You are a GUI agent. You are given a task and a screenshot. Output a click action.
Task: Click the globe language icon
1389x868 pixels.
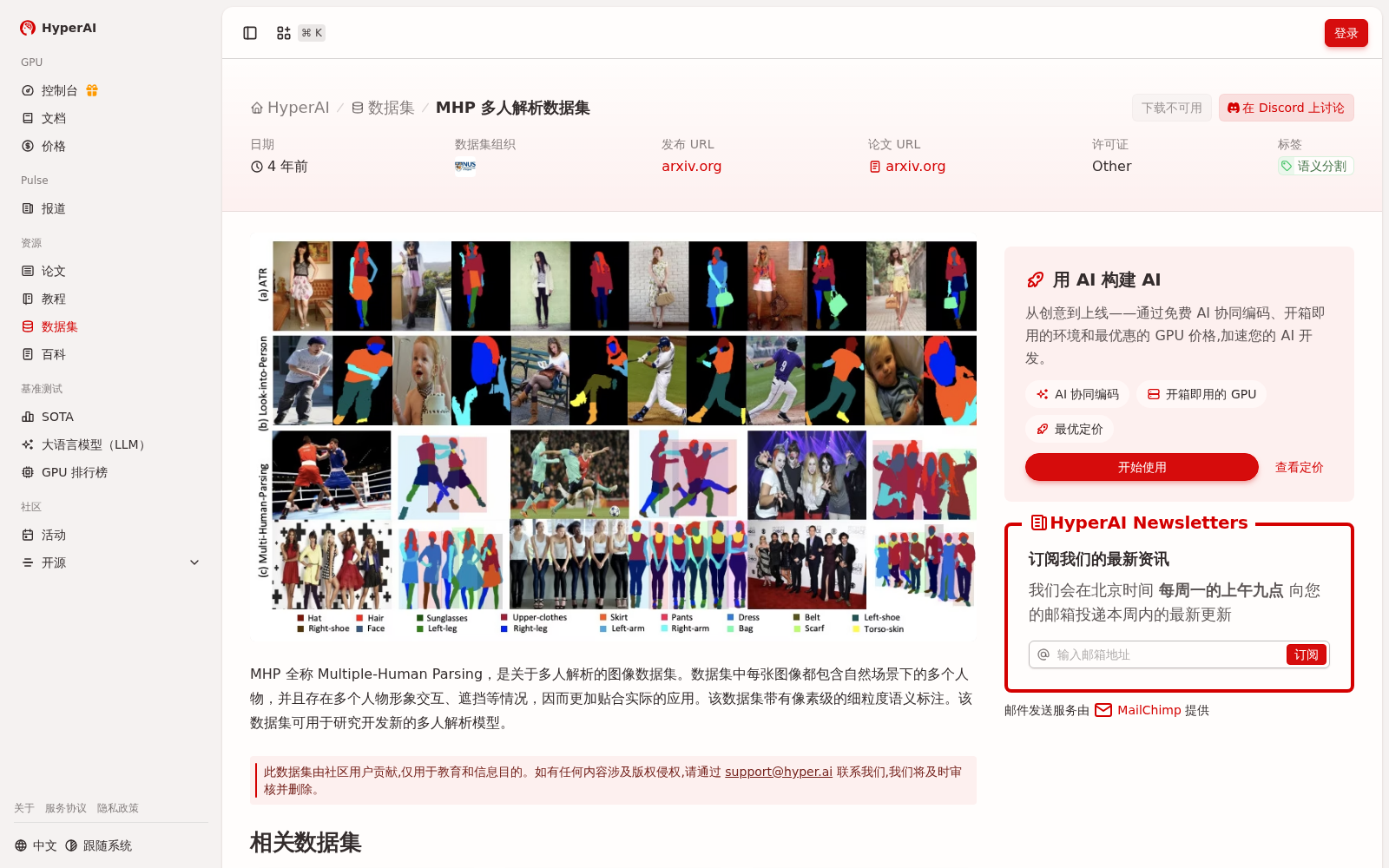[x=21, y=845]
